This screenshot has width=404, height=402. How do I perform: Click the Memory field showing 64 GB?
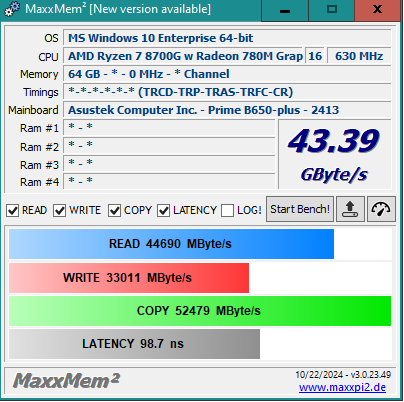(x=227, y=74)
